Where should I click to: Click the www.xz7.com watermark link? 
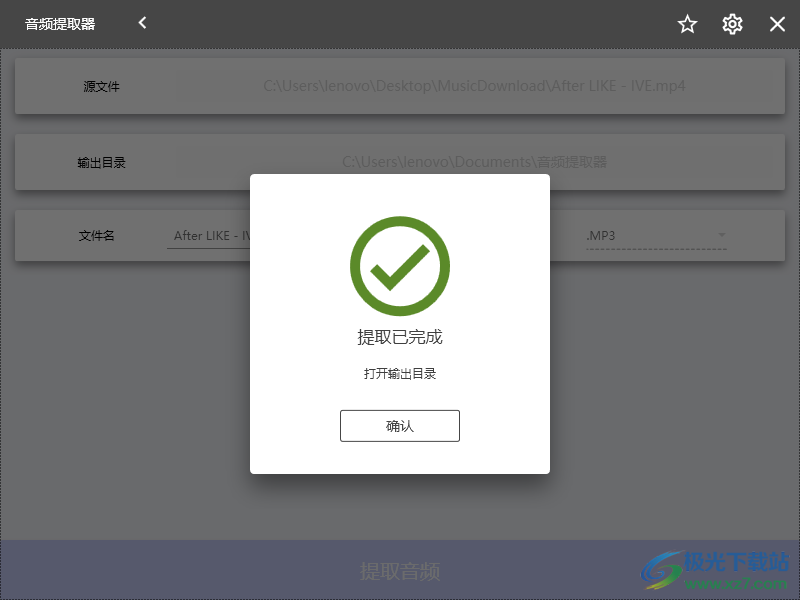[735, 584]
